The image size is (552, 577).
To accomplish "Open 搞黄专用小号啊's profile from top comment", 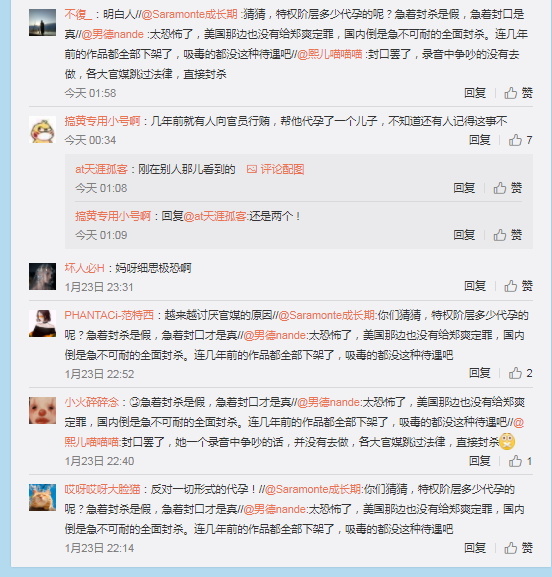I will (x=102, y=121).
